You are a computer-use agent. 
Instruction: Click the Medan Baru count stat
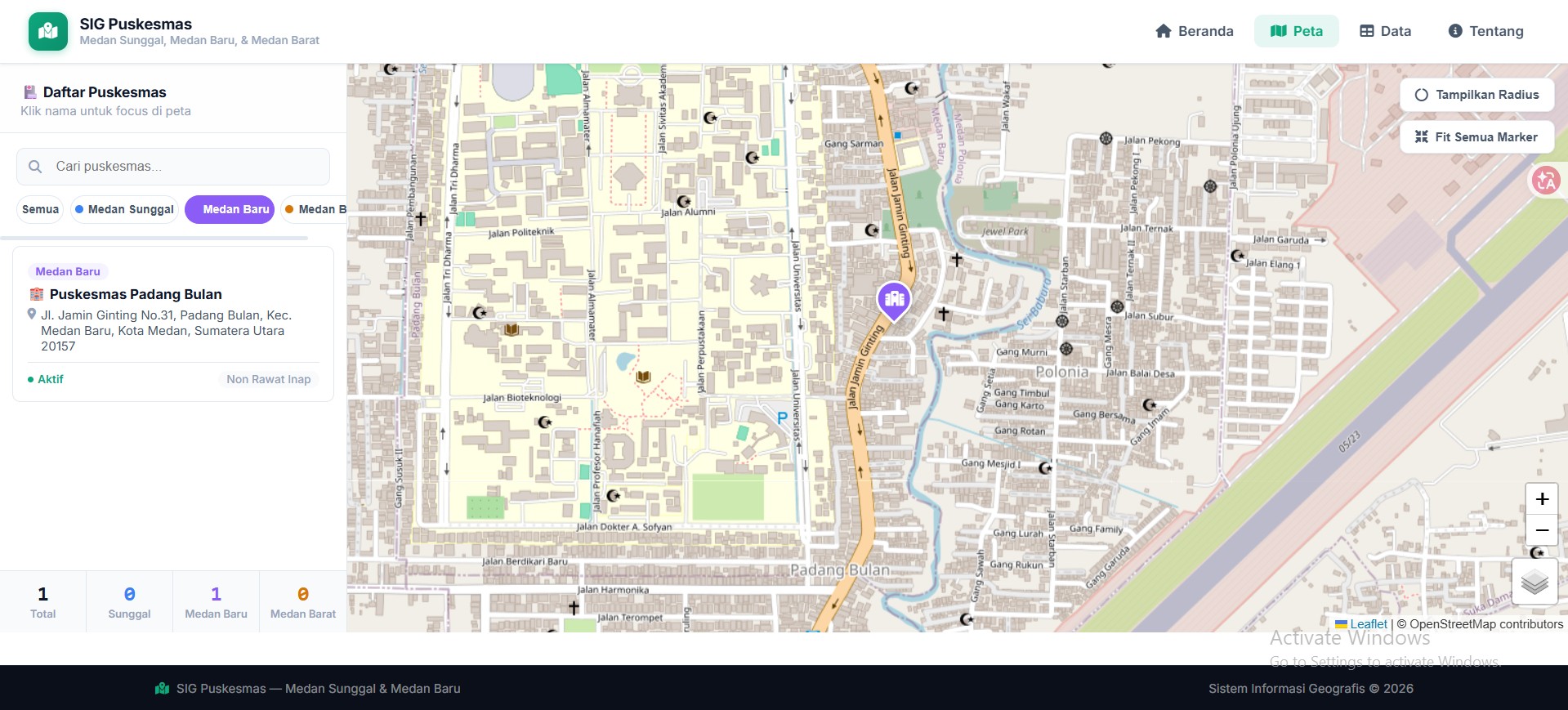[x=216, y=602]
